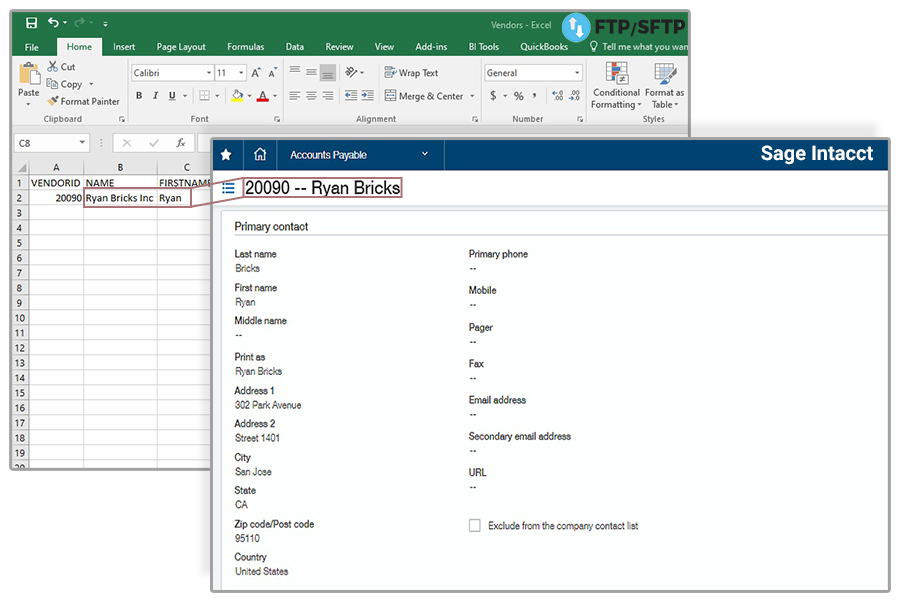Click the Sage Intacct favorites star icon
This screenshot has width=900, height=600.
coord(226,155)
